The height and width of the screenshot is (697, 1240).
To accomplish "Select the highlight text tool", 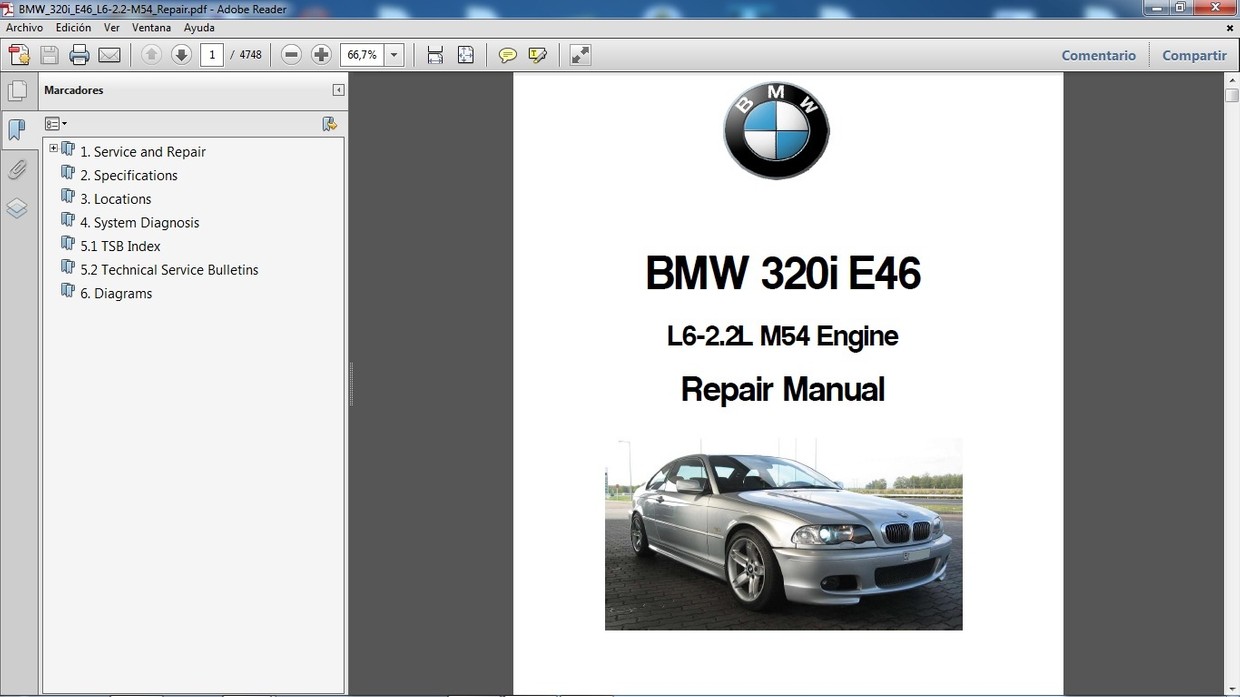I will pos(538,55).
